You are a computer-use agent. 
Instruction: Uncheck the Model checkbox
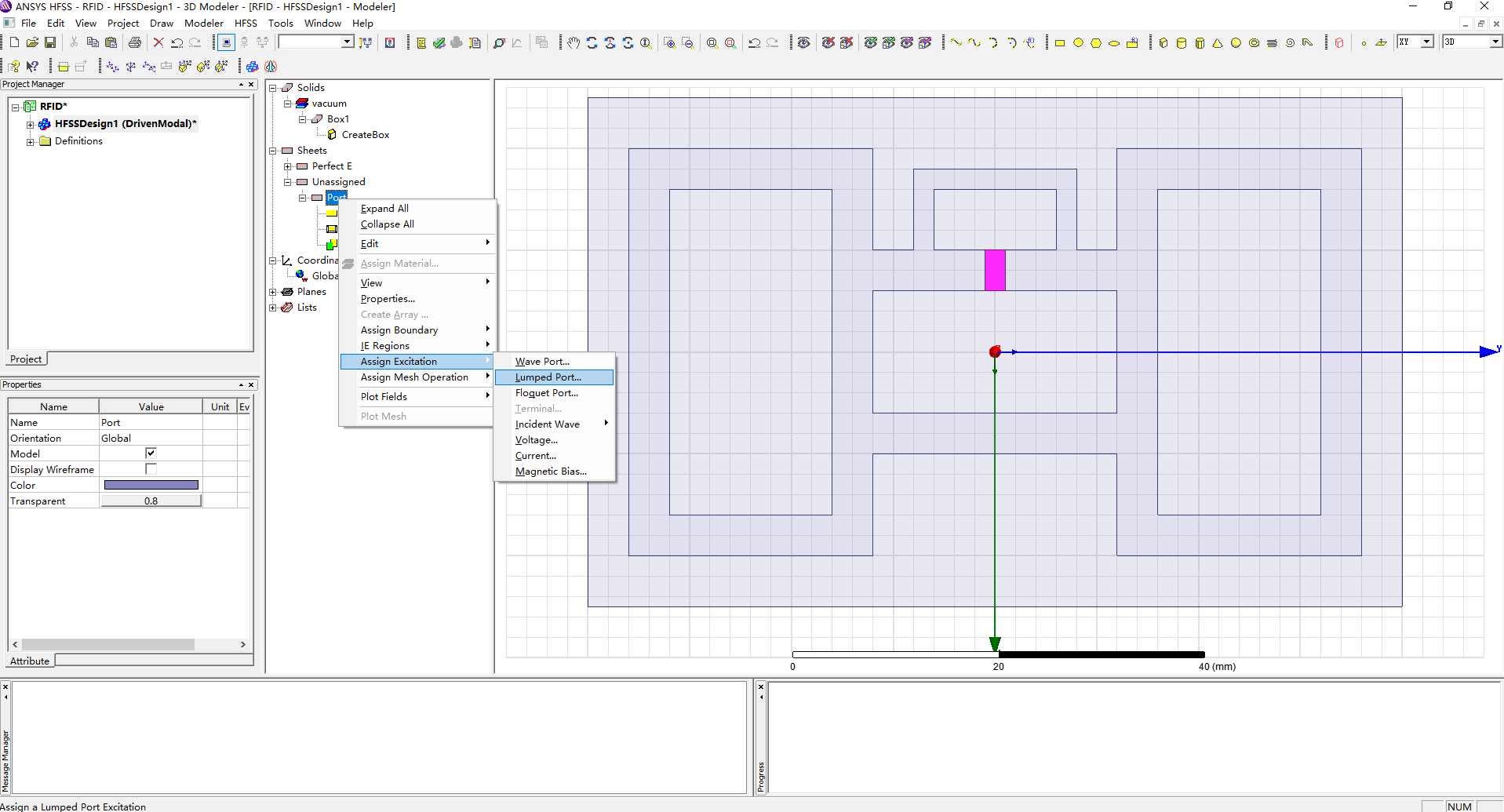tap(151, 453)
